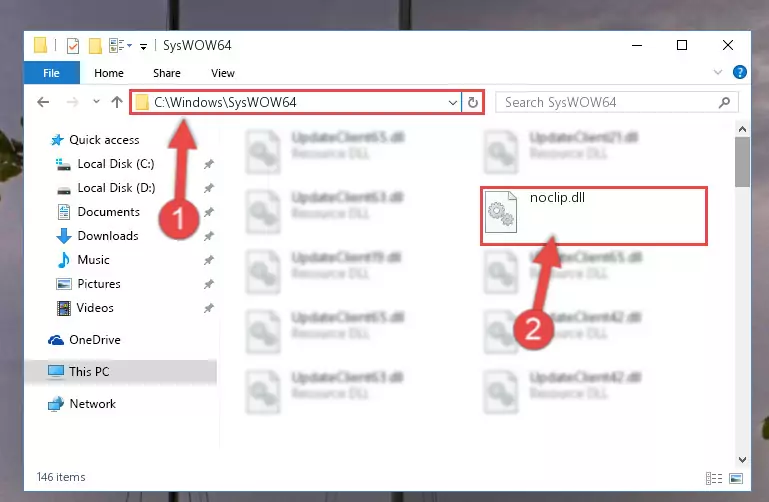Image resolution: width=769 pixels, height=502 pixels.
Task: Open Downloads in the sidebar
Action: tap(98, 236)
